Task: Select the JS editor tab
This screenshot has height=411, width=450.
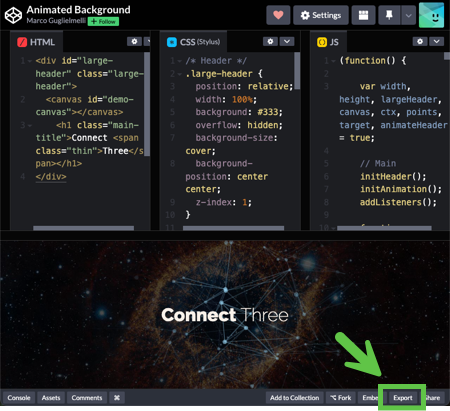Action: pyautogui.click(x=328, y=42)
